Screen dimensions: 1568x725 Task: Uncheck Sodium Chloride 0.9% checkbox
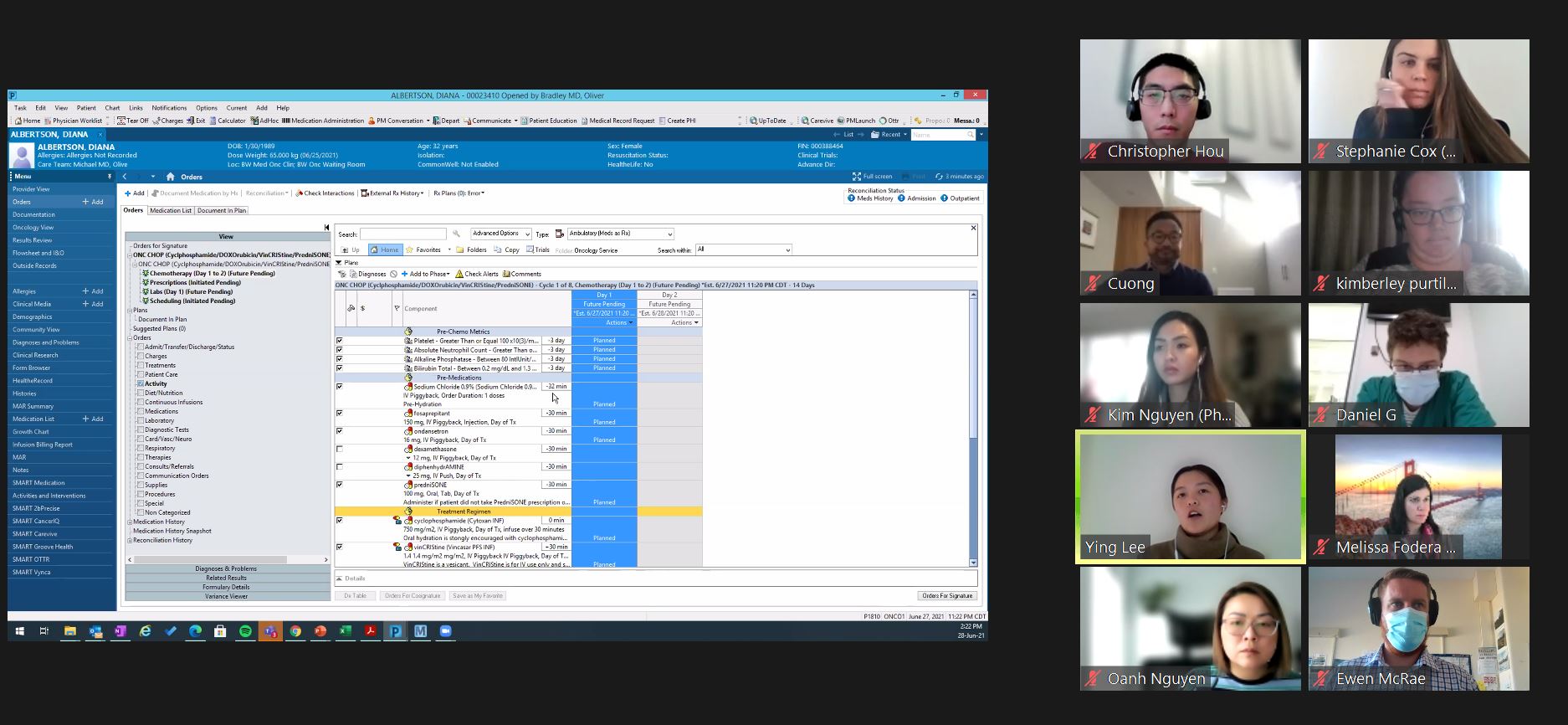pos(339,387)
